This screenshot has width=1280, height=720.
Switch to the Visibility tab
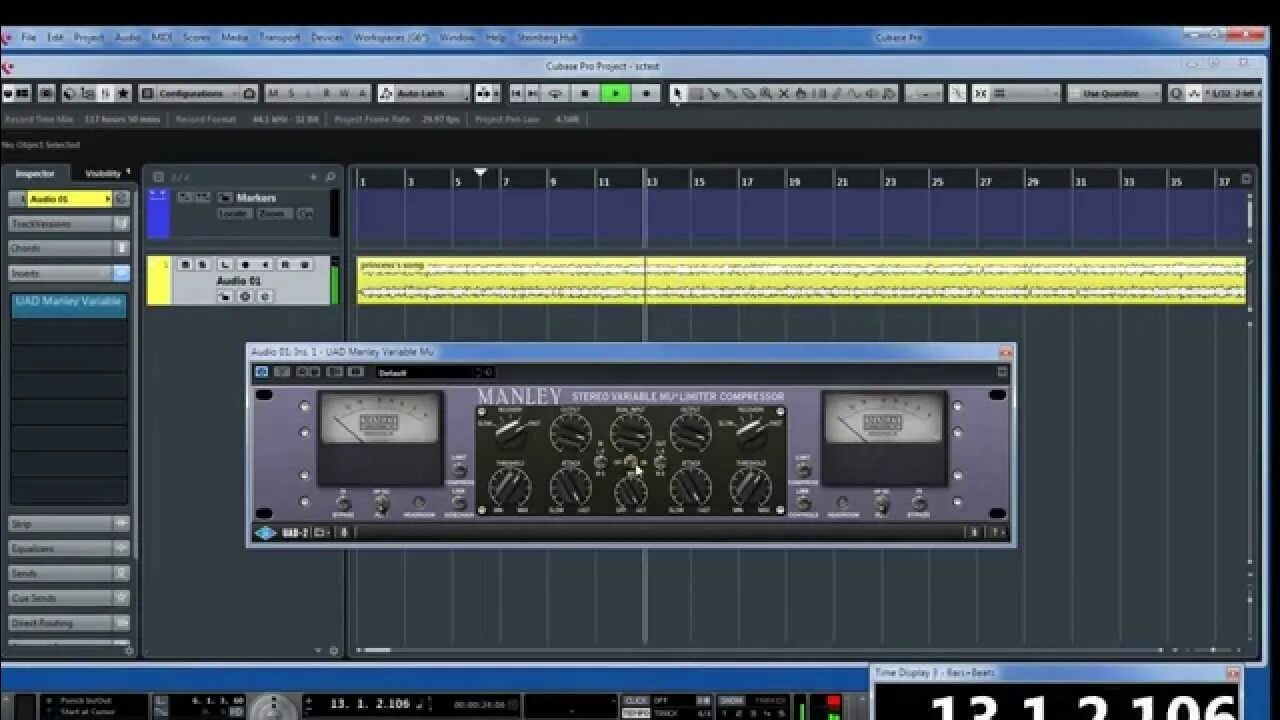click(103, 174)
